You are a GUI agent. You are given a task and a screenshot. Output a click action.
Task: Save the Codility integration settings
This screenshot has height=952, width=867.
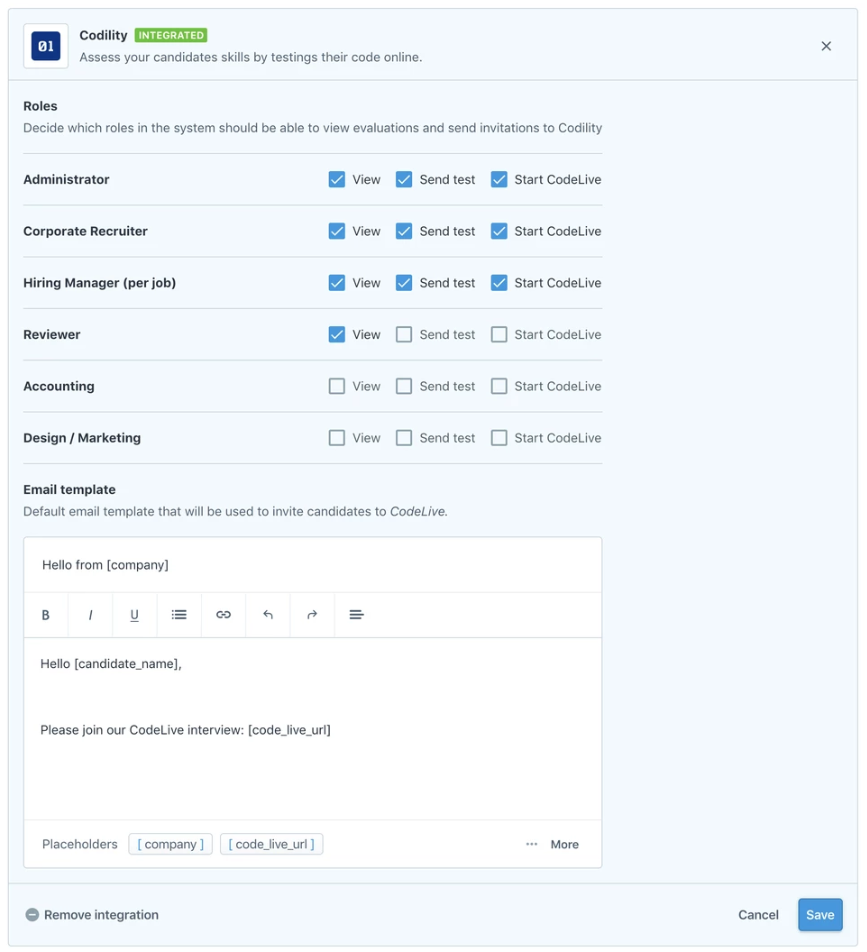point(820,914)
